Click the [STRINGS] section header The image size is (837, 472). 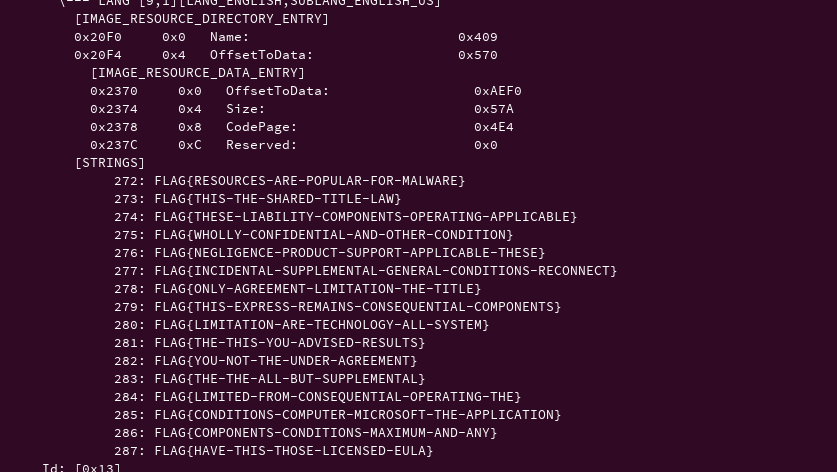click(110, 163)
